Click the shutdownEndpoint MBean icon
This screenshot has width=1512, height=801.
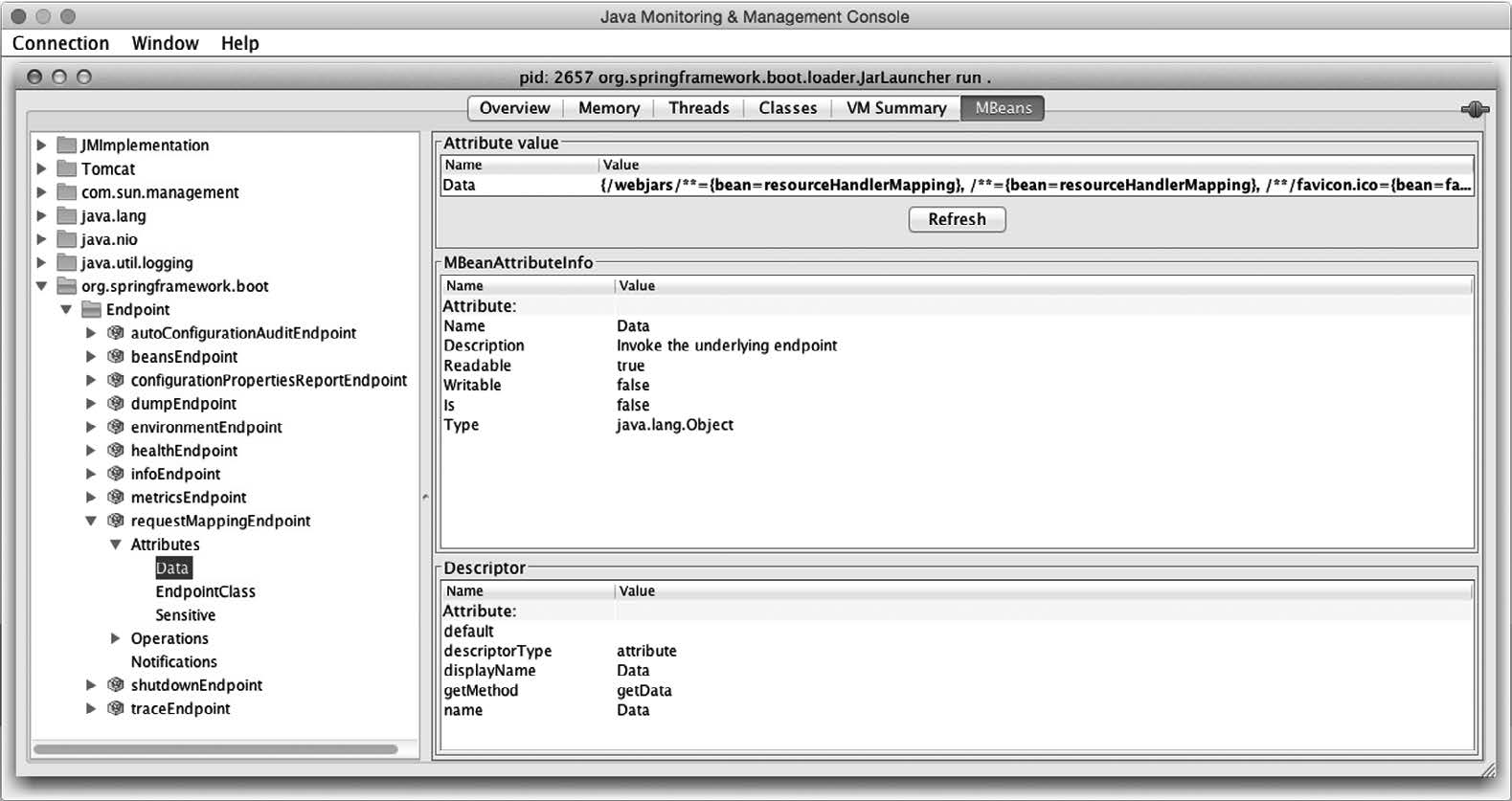115,685
